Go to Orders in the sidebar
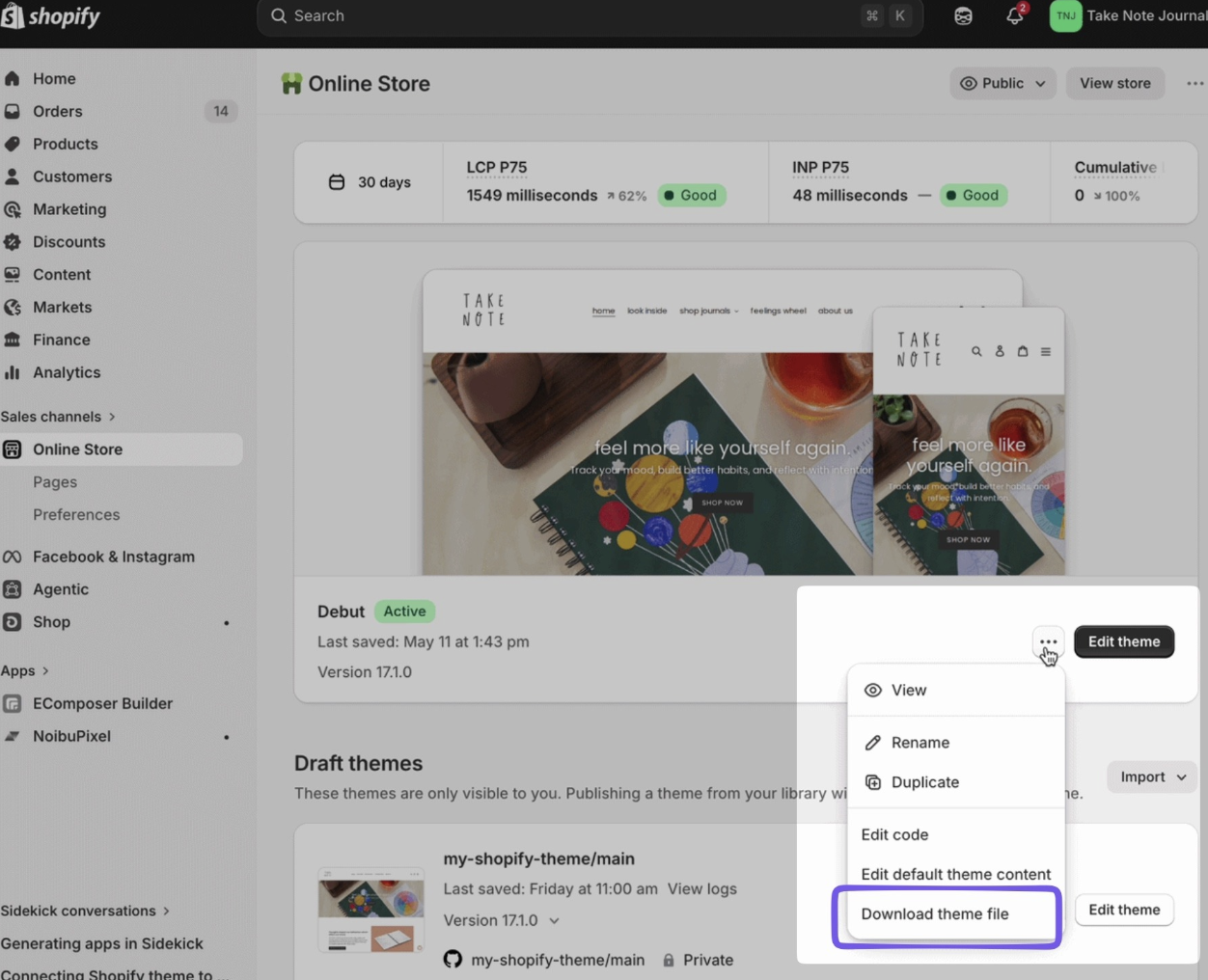The height and width of the screenshot is (980, 1208). point(58,112)
